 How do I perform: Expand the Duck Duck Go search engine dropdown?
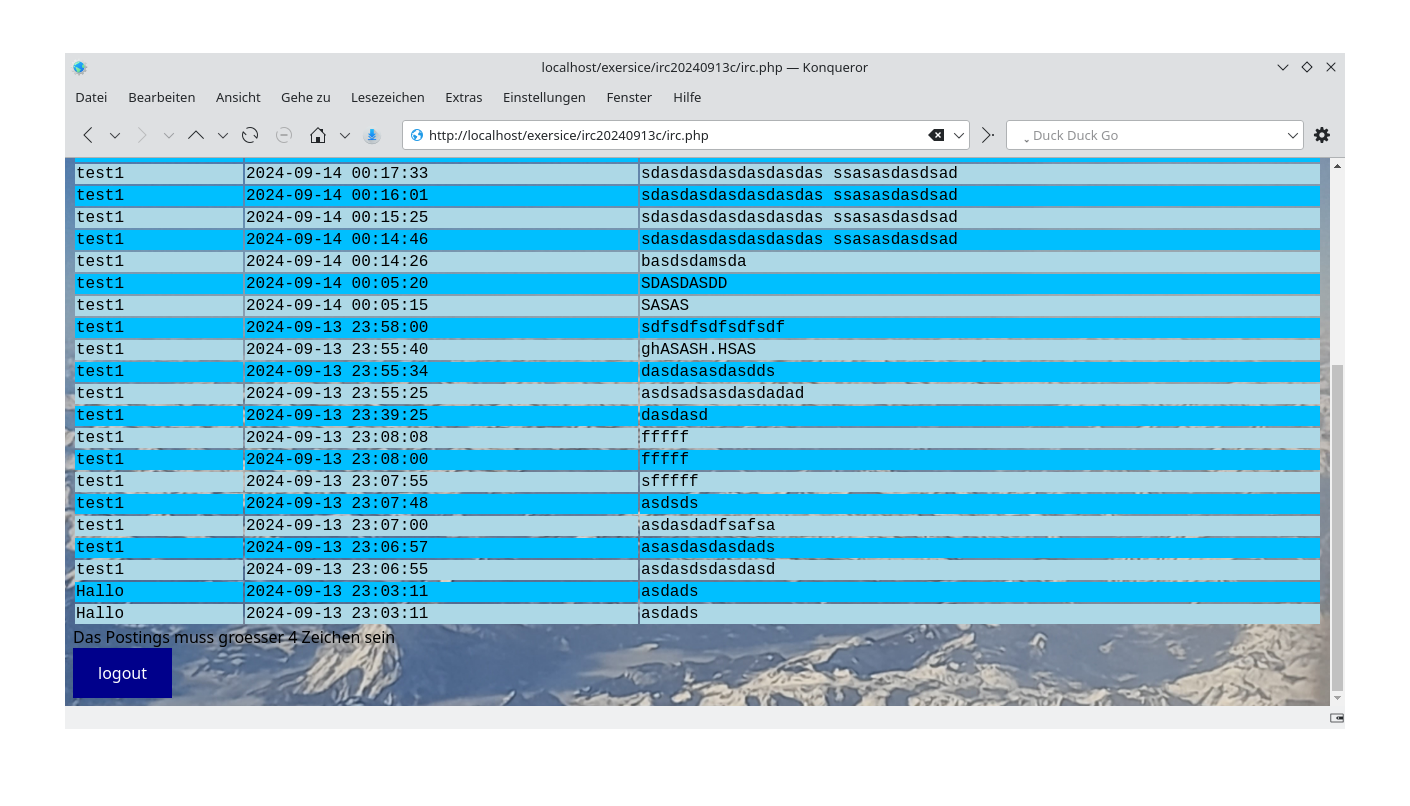(1292, 135)
